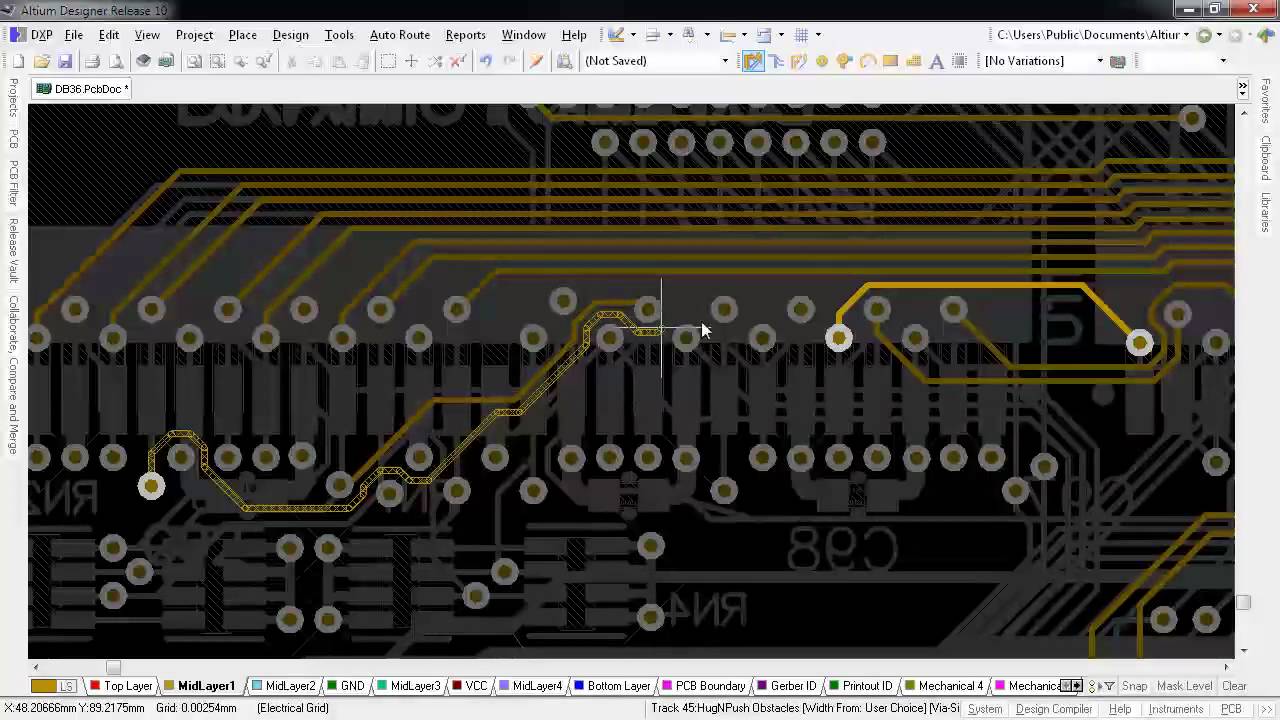Open the System panel button
The height and width of the screenshot is (720, 1280).
pyautogui.click(x=985, y=709)
